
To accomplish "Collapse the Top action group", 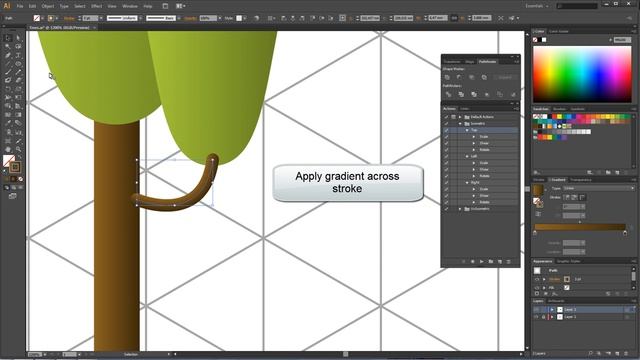I will pos(467,130).
